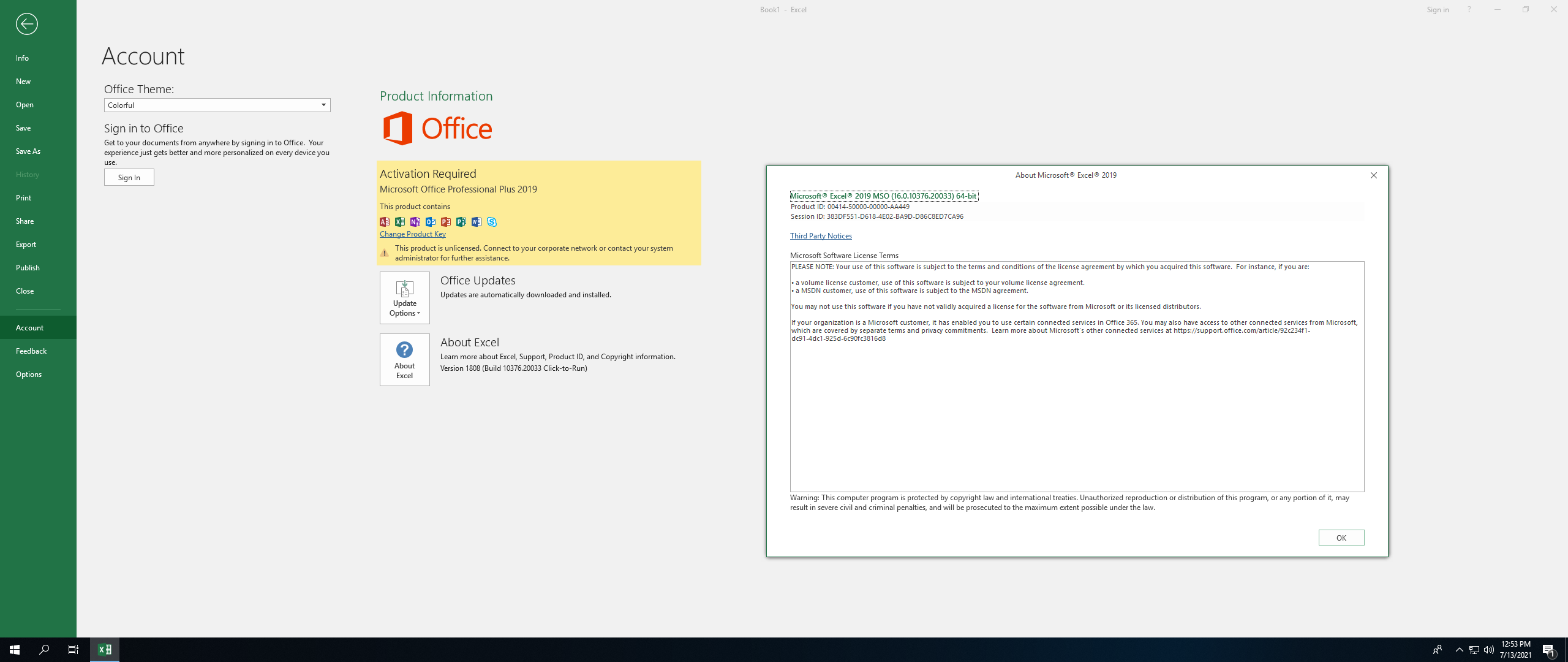
Task: Open the Action Center notifications
Action: (1550, 650)
